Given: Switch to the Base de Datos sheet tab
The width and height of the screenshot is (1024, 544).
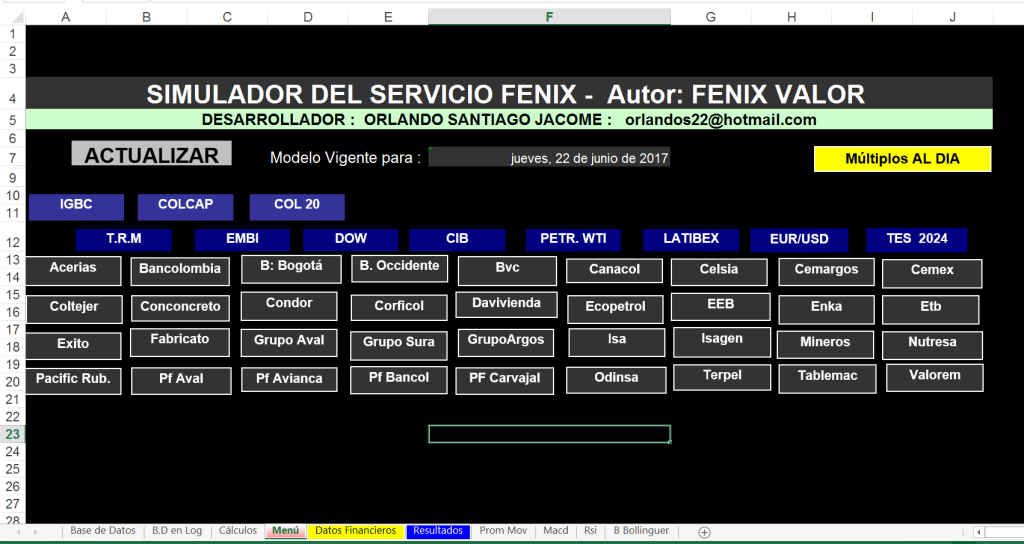Looking at the screenshot, I should (x=103, y=531).
